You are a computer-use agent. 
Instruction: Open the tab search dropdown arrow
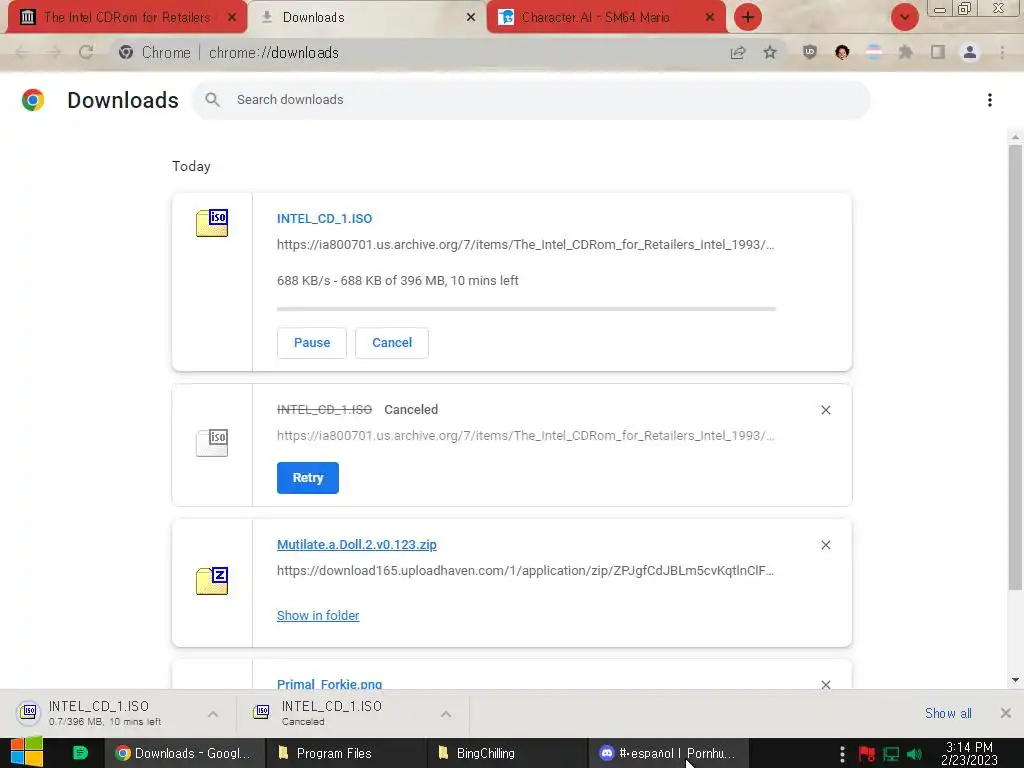904,17
